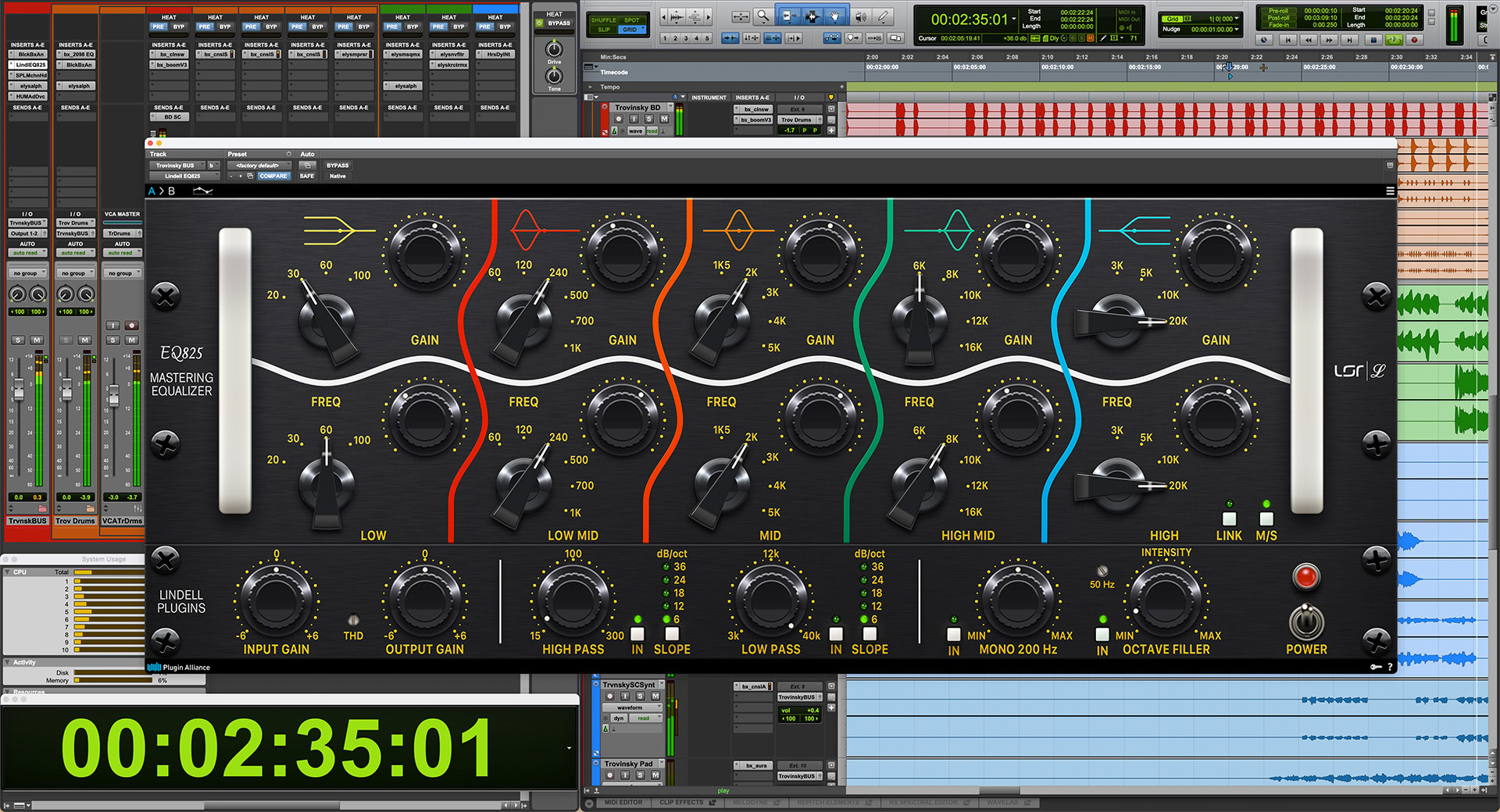Click the TrvnskBUS channel volume fader
This screenshot has width=1500, height=812.
click(19, 390)
